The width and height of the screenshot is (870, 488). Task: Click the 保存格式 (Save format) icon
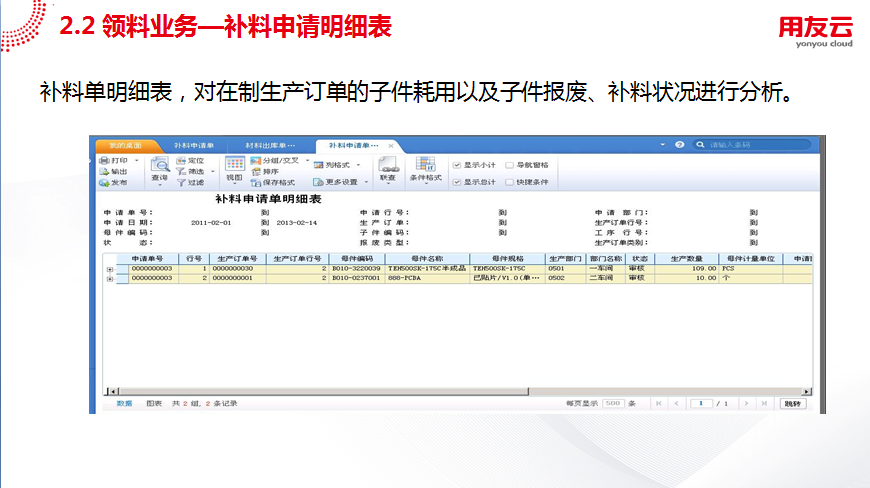tap(256, 182)
